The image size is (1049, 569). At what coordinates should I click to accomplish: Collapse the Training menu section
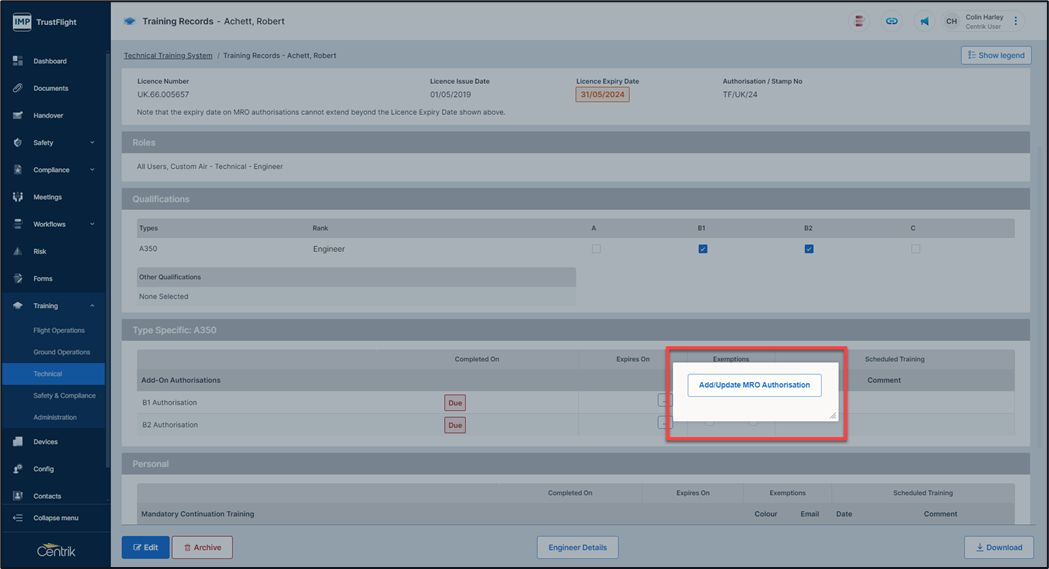(x=92, y=306)
